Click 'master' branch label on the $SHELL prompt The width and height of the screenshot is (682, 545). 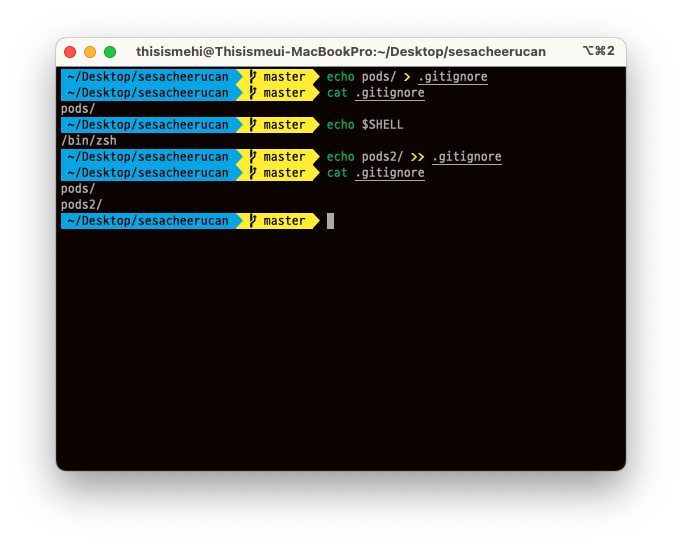284,125
